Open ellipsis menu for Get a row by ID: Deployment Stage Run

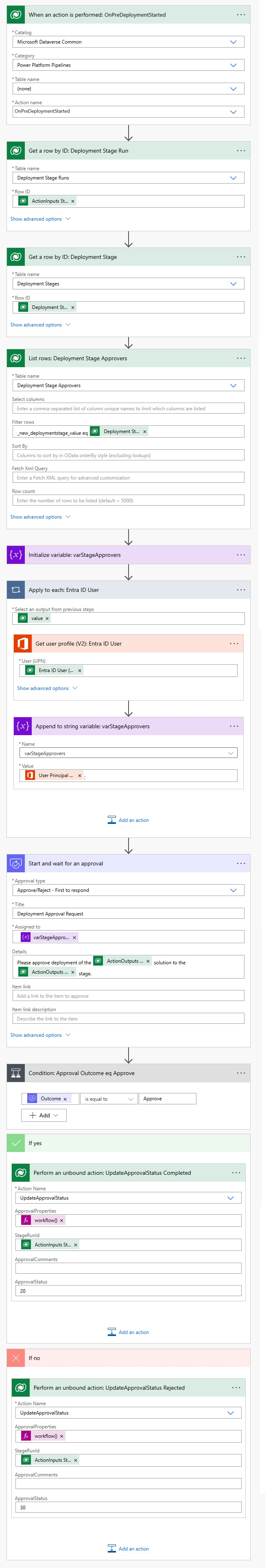point(241,150)
